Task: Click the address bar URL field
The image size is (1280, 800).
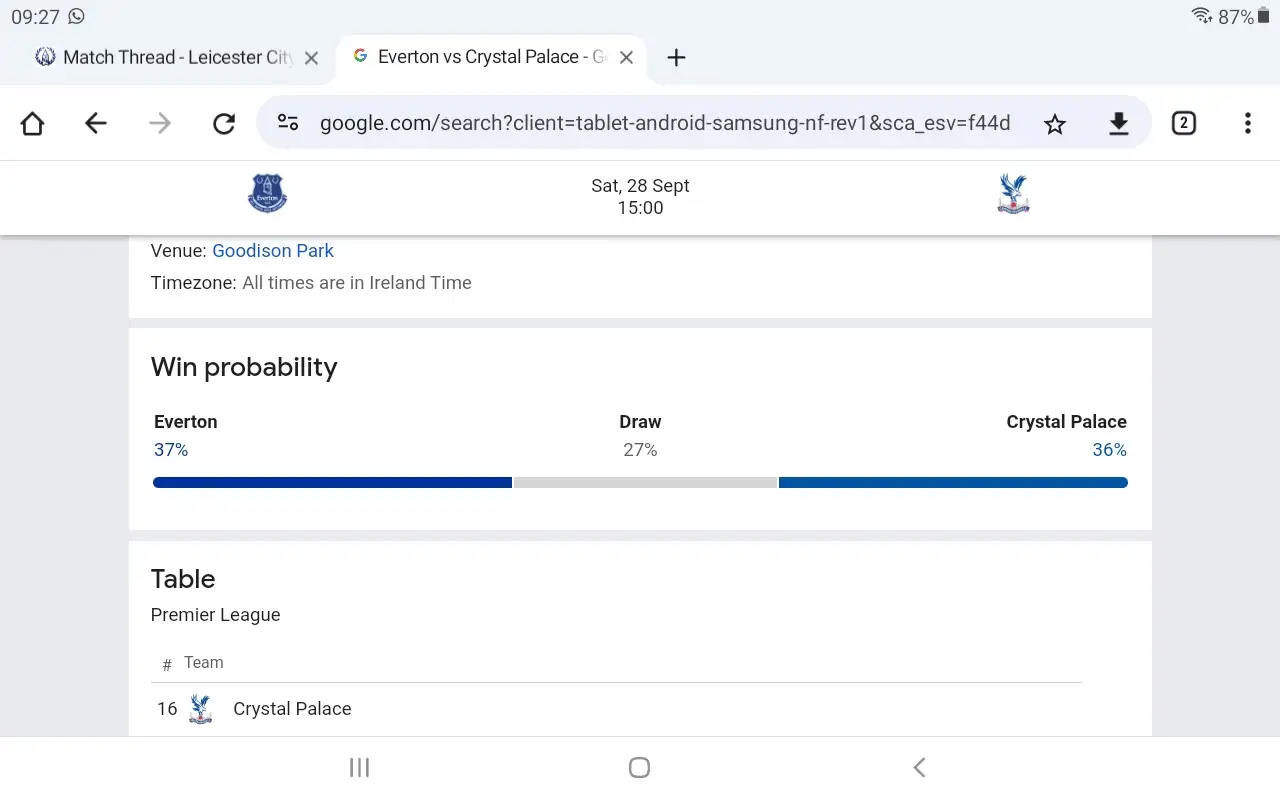Action: pos(664,123)
